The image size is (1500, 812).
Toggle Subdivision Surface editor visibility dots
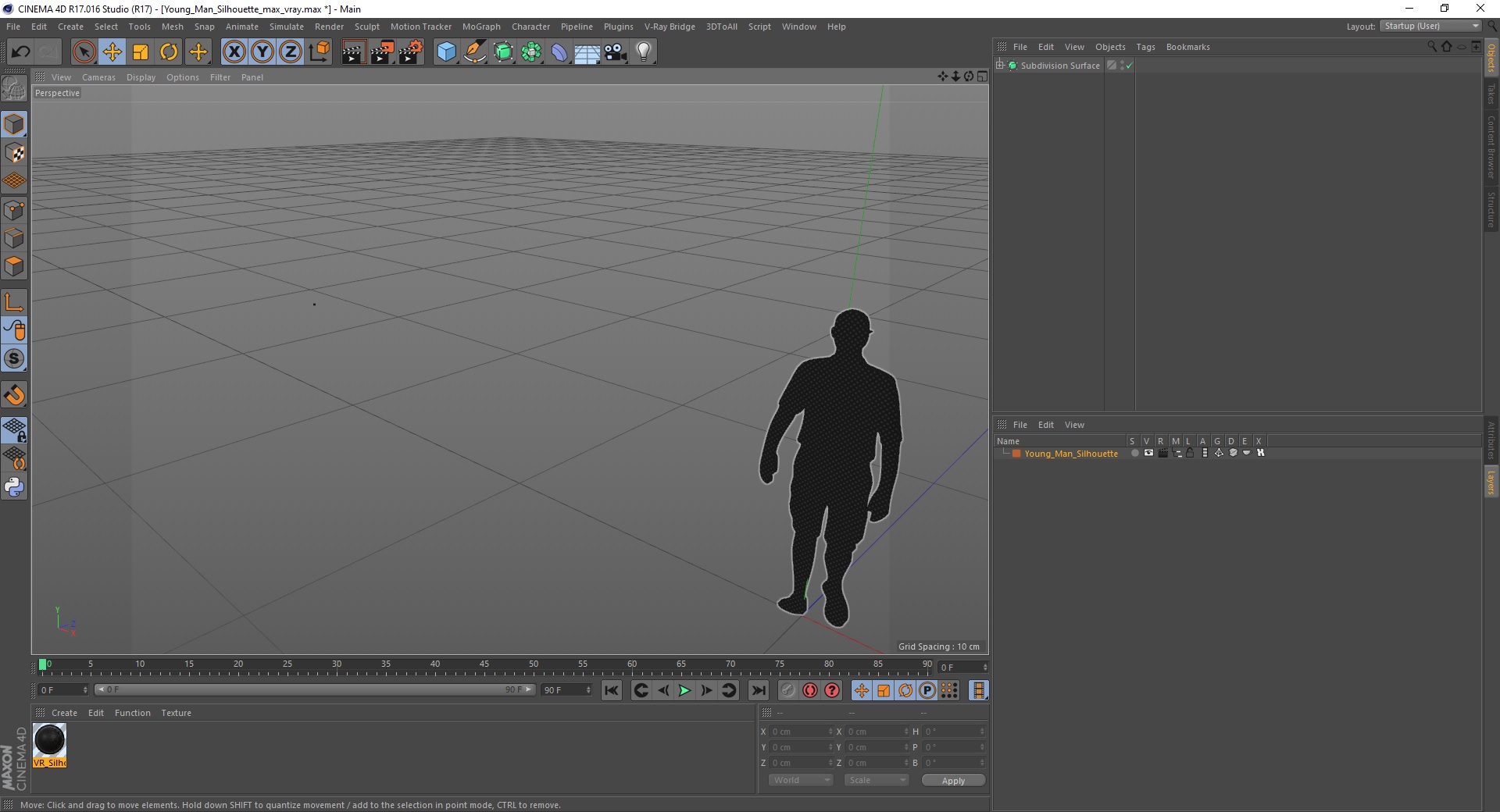tap(1122, 66)
